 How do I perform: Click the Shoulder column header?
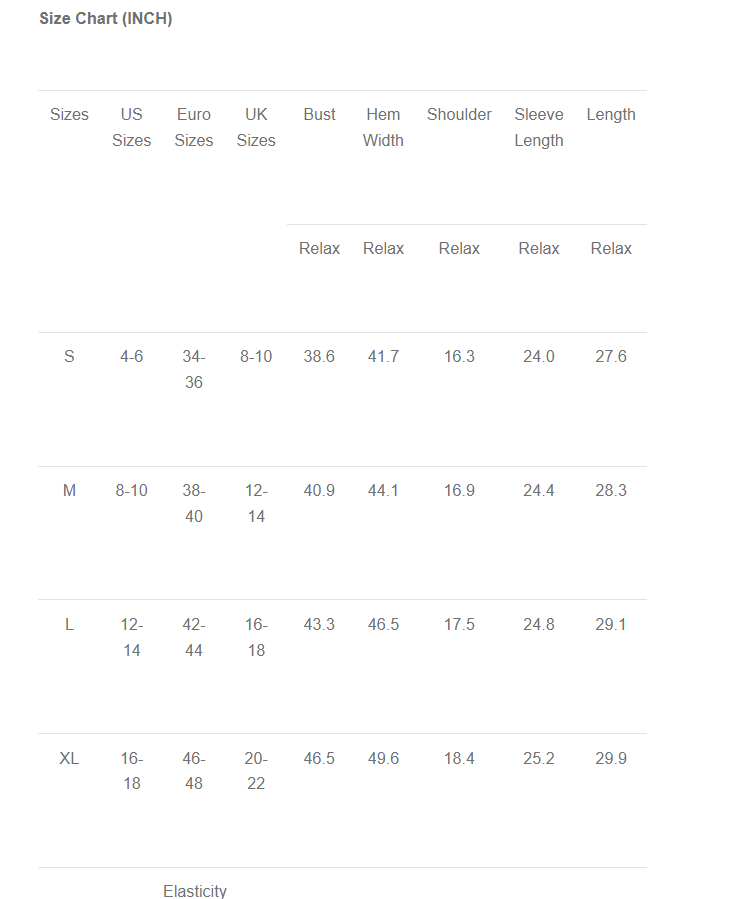click(x=459, y=114)
